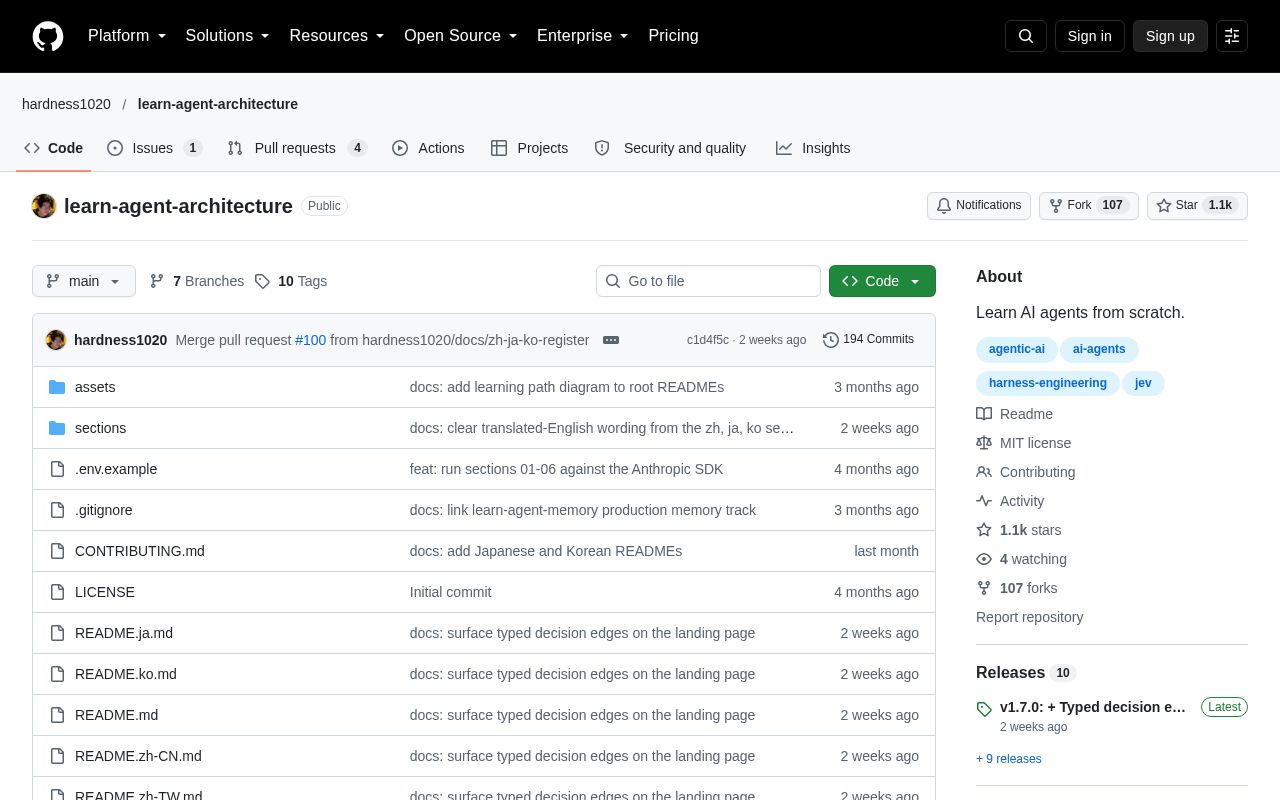This screenshot has height=800, width=1280.
Task: Expand commit message ellipsis button
Action: 611,340
